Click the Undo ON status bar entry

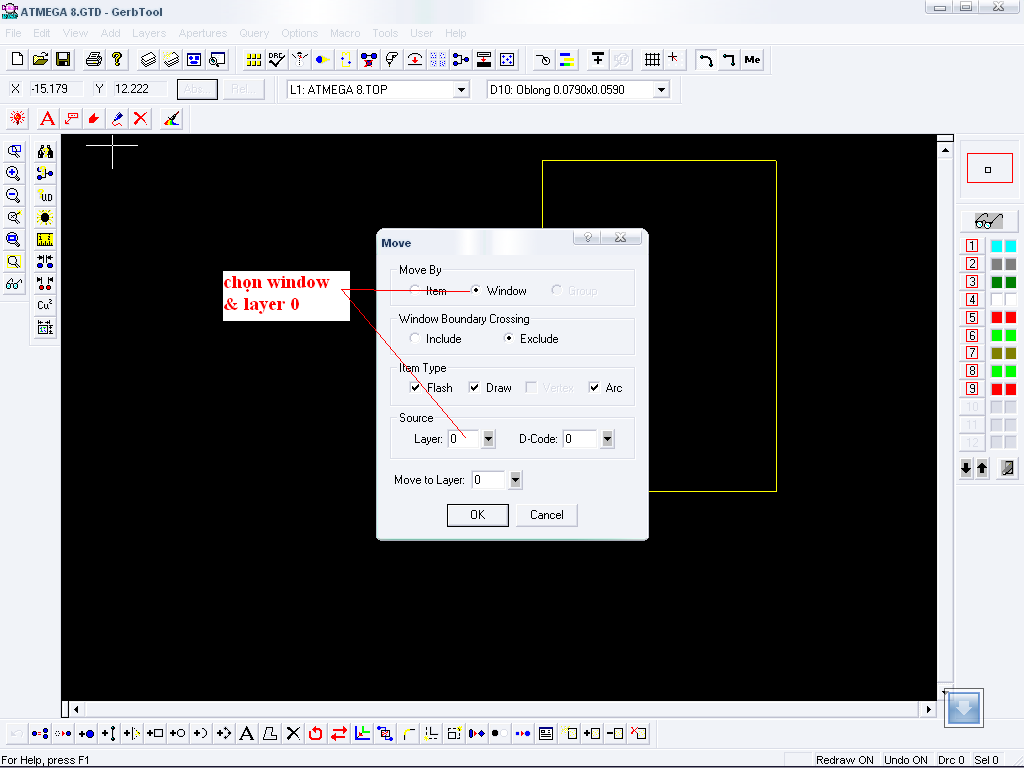click(905, 760)
